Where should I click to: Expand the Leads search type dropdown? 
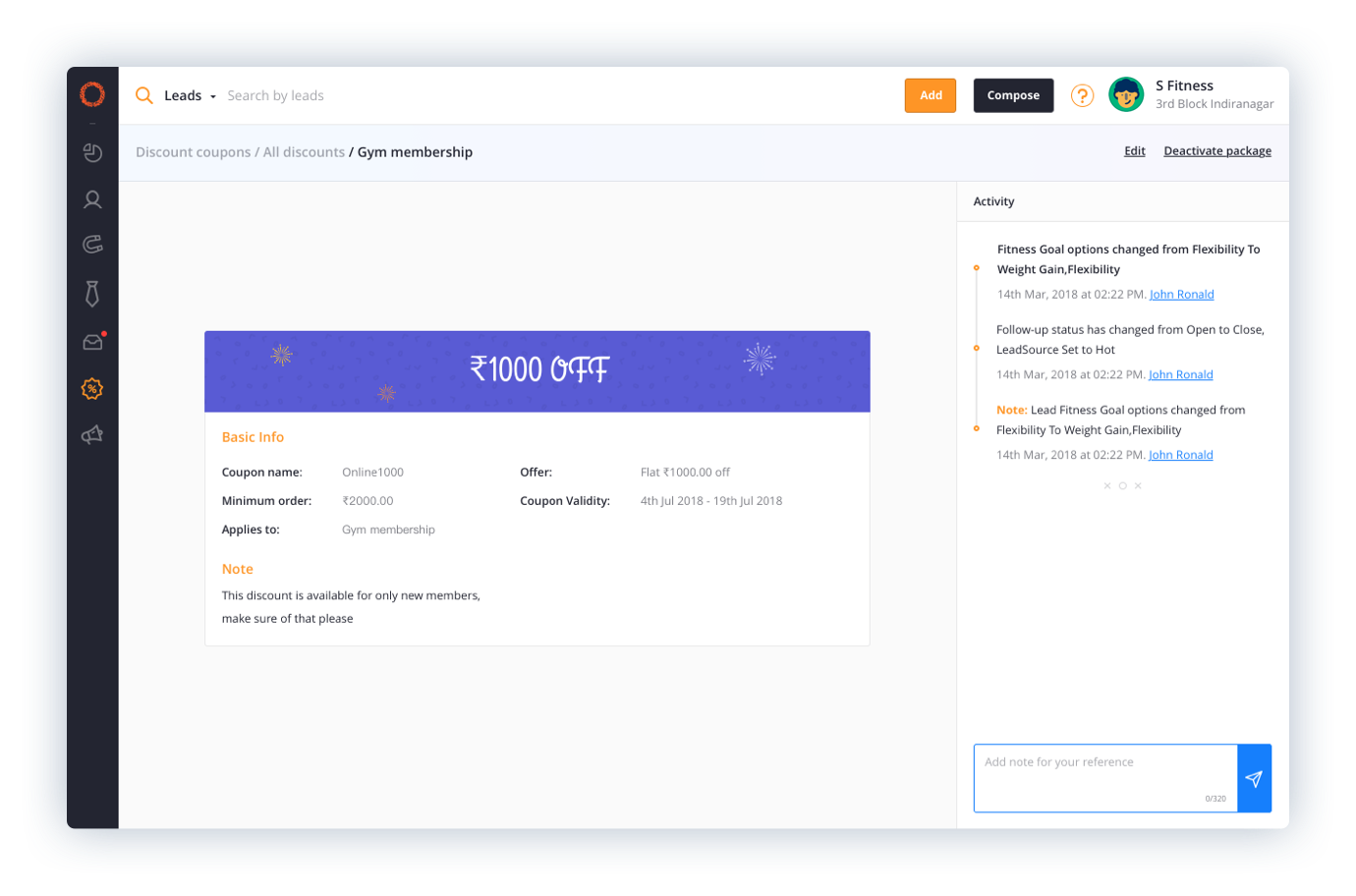(190, 95)
